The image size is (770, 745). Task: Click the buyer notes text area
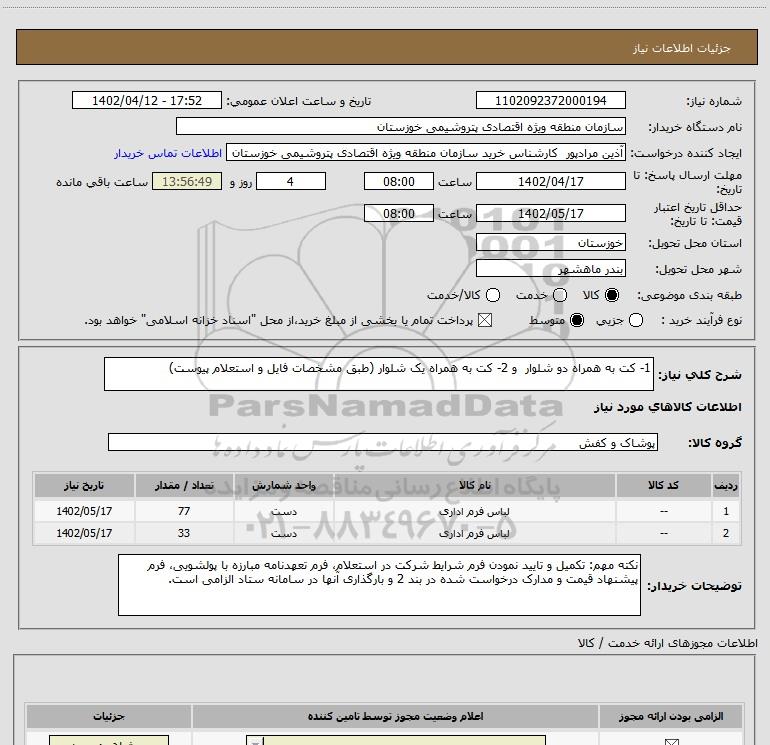379,585
